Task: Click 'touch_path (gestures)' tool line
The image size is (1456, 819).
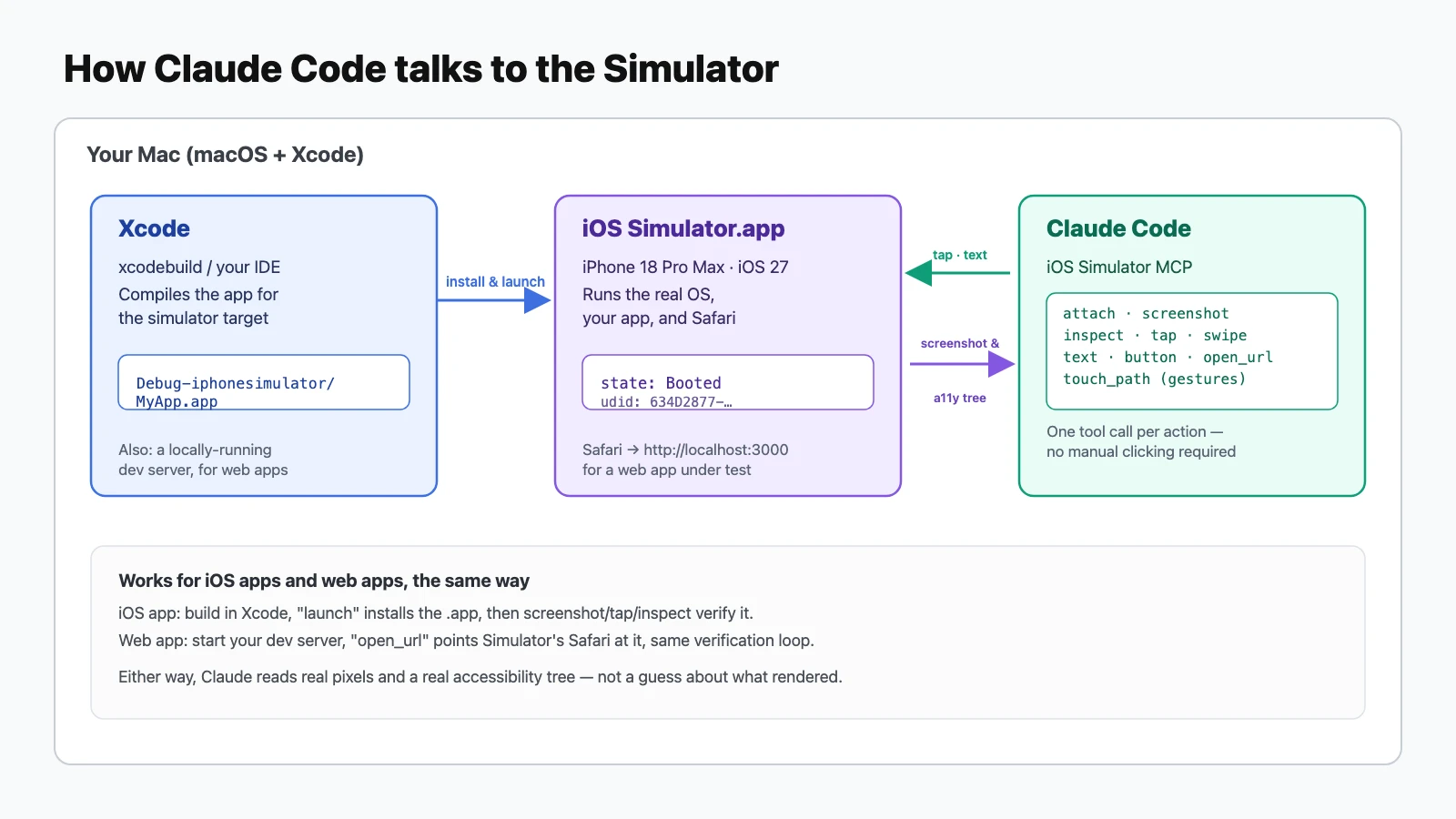Action: point(1154,379)
